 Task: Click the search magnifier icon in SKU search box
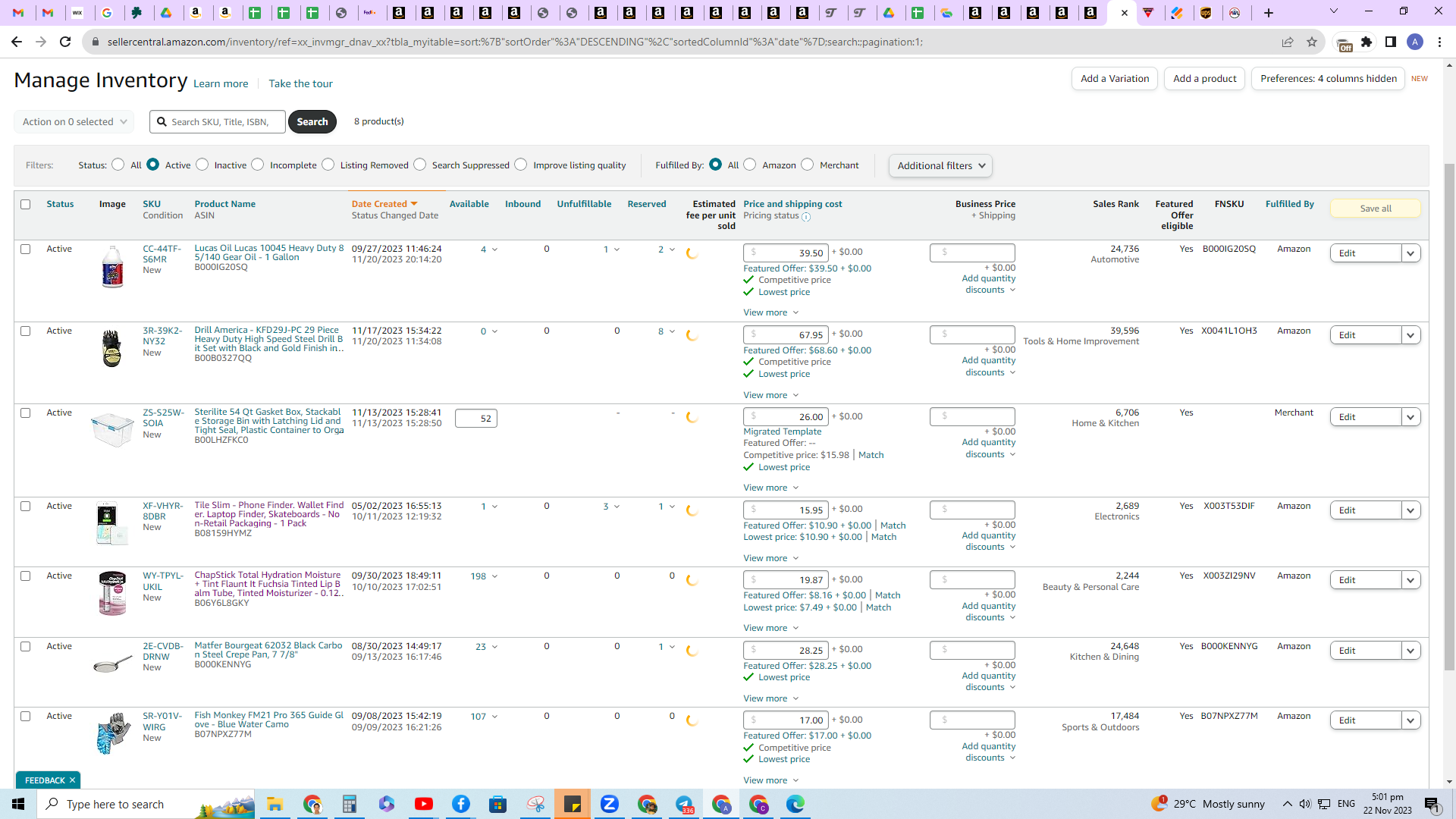162,121
